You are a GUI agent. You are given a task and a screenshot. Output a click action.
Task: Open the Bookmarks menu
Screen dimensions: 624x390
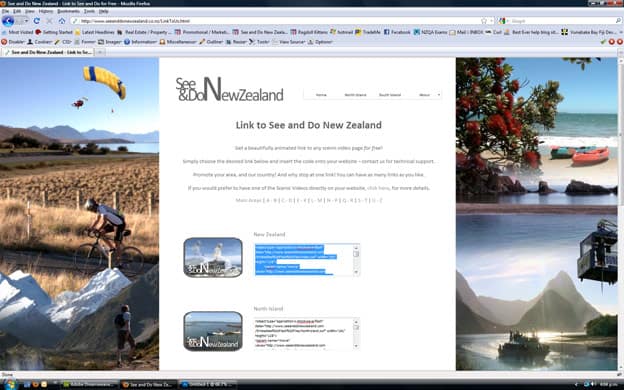[68, 12]
